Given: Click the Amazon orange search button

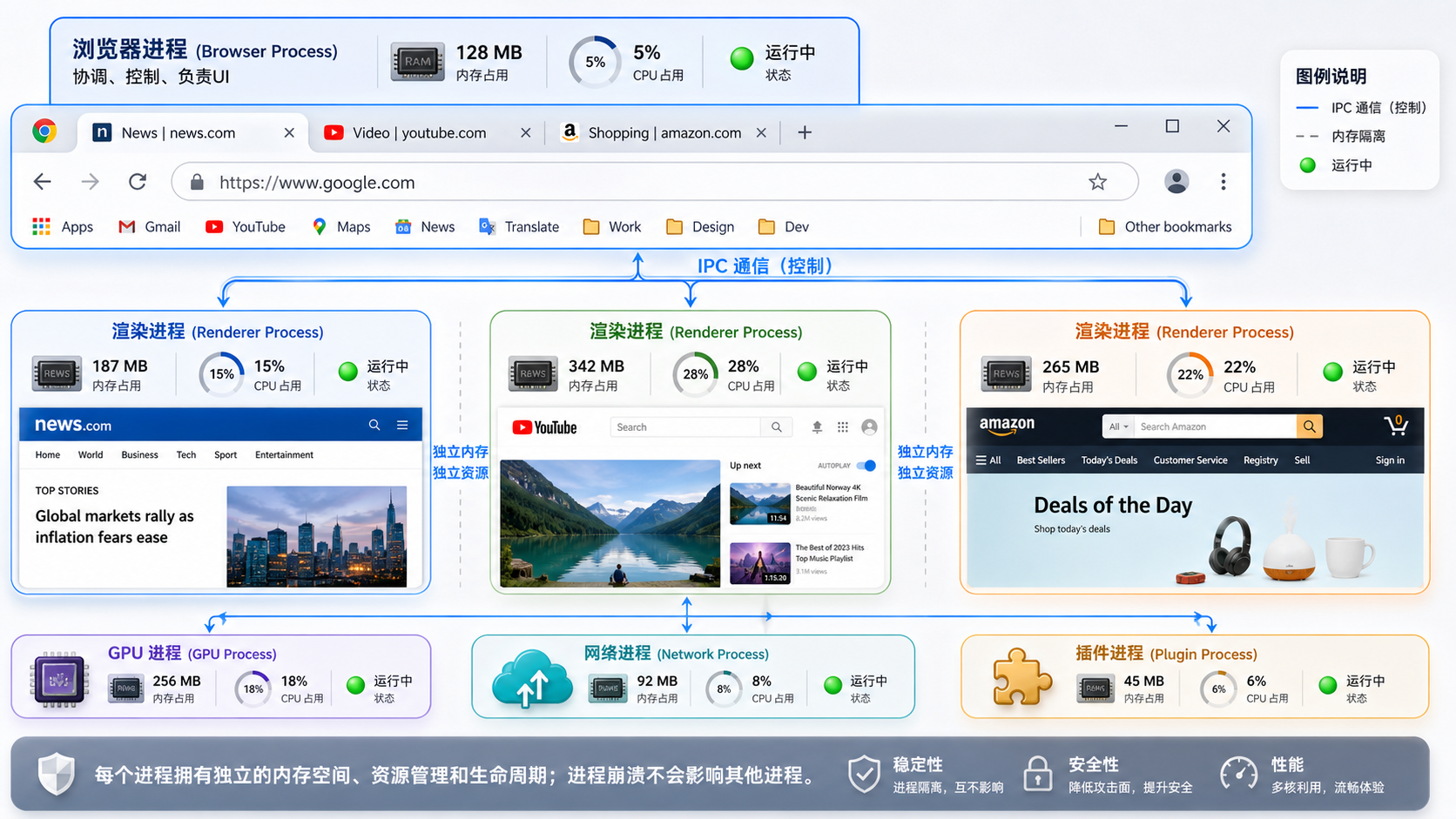Looking at the screenshot, I should point(1309,426).
